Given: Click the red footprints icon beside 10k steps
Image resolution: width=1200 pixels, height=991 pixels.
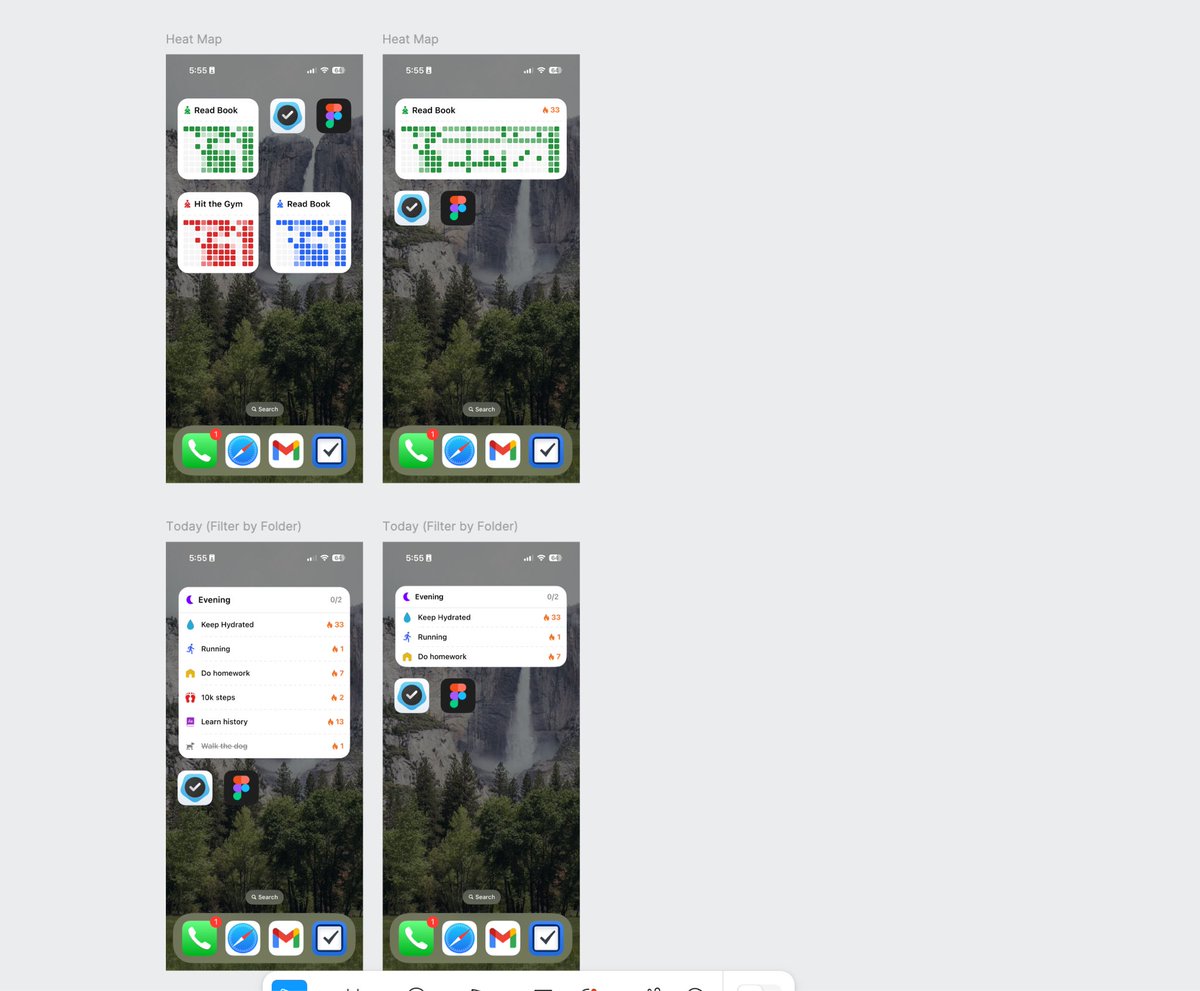Looking at the screenshot, I should pos(190,697).
